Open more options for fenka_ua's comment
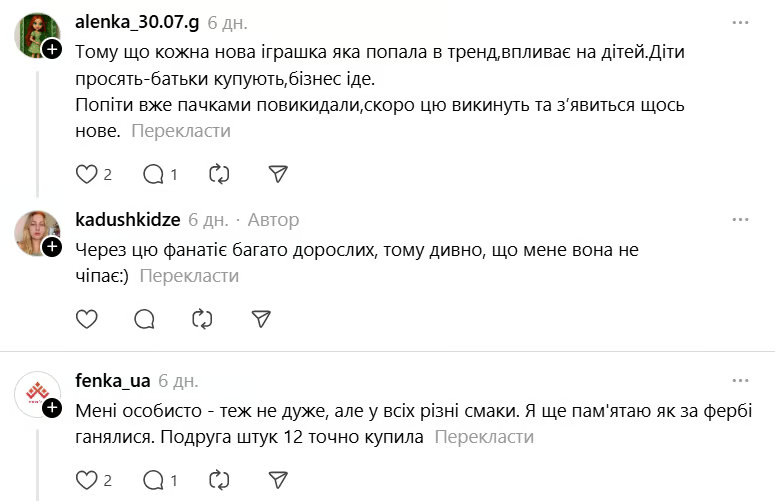775x501 pixels. 740,381
